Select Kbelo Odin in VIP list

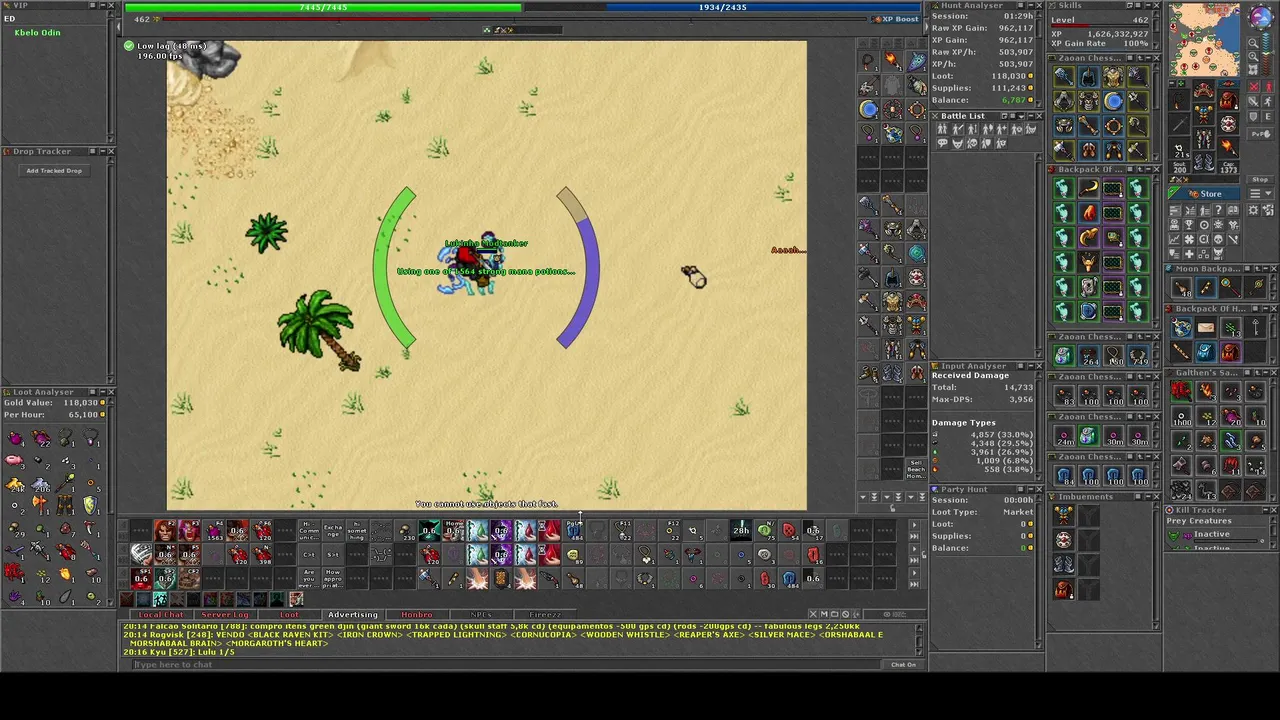click(37, 32)
